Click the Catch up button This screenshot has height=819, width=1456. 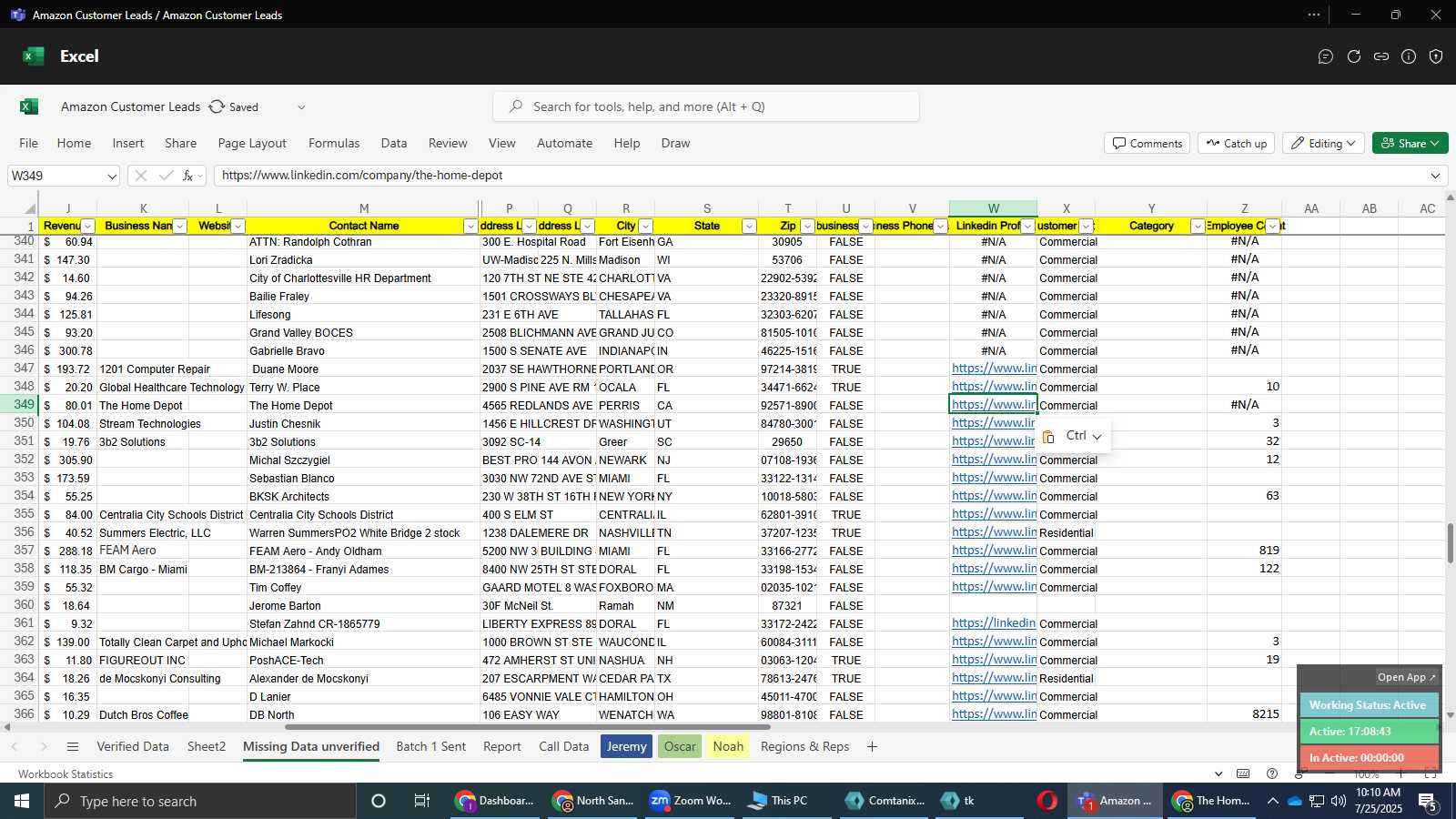click(x=1237, y=144)
